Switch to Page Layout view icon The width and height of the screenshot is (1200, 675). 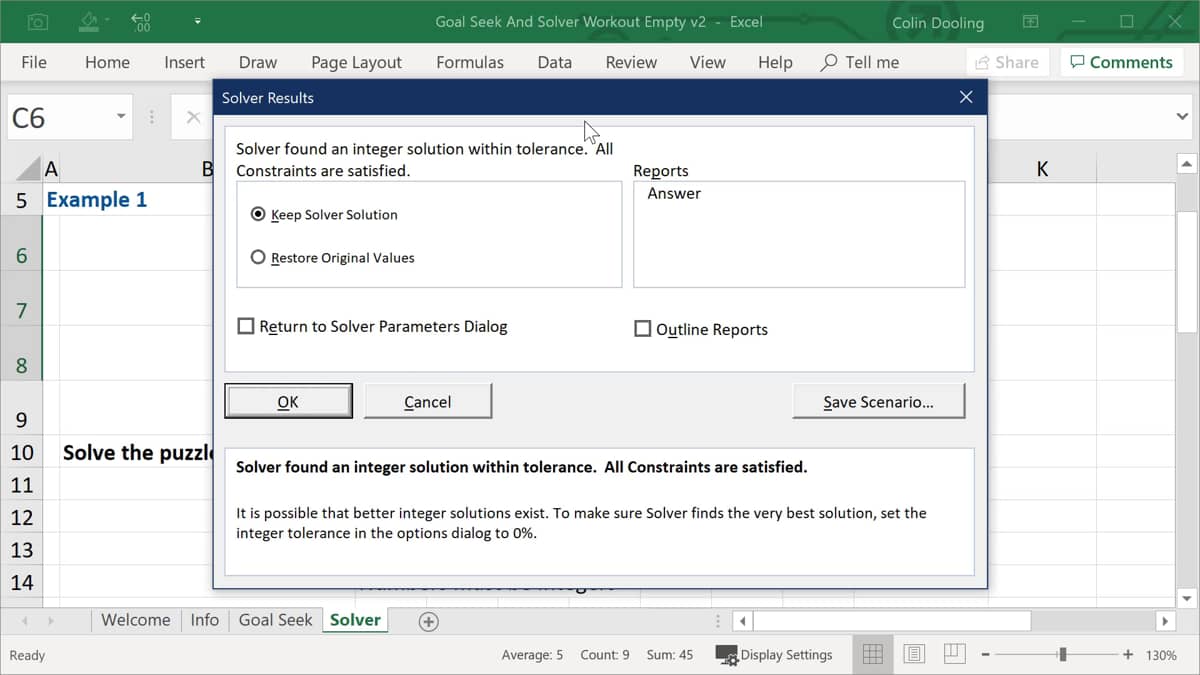[913, 654]
